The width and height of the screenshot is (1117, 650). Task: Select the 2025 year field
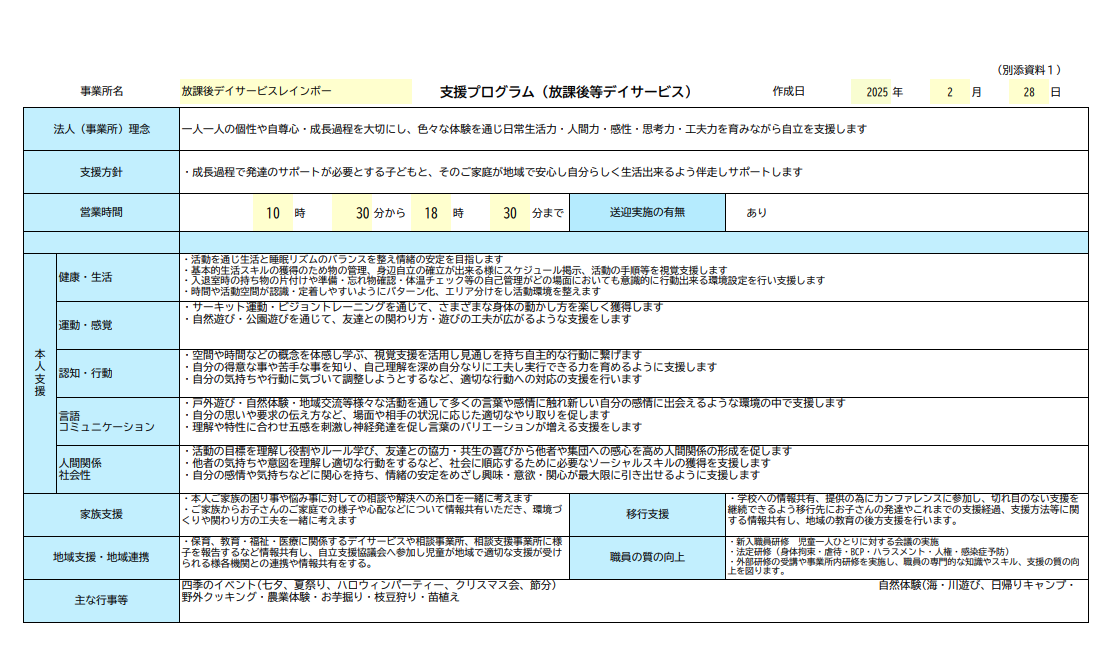point(871,92)
